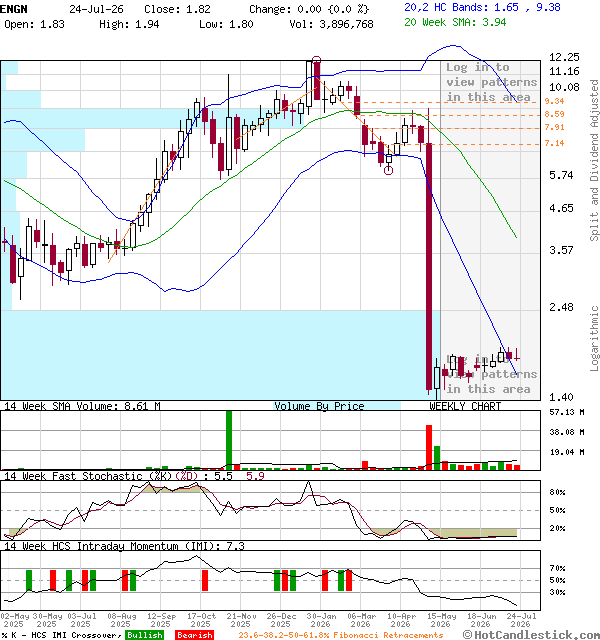Click the 20 Week SMA legend text
This screenshot has width=600, height=640.
455,22
